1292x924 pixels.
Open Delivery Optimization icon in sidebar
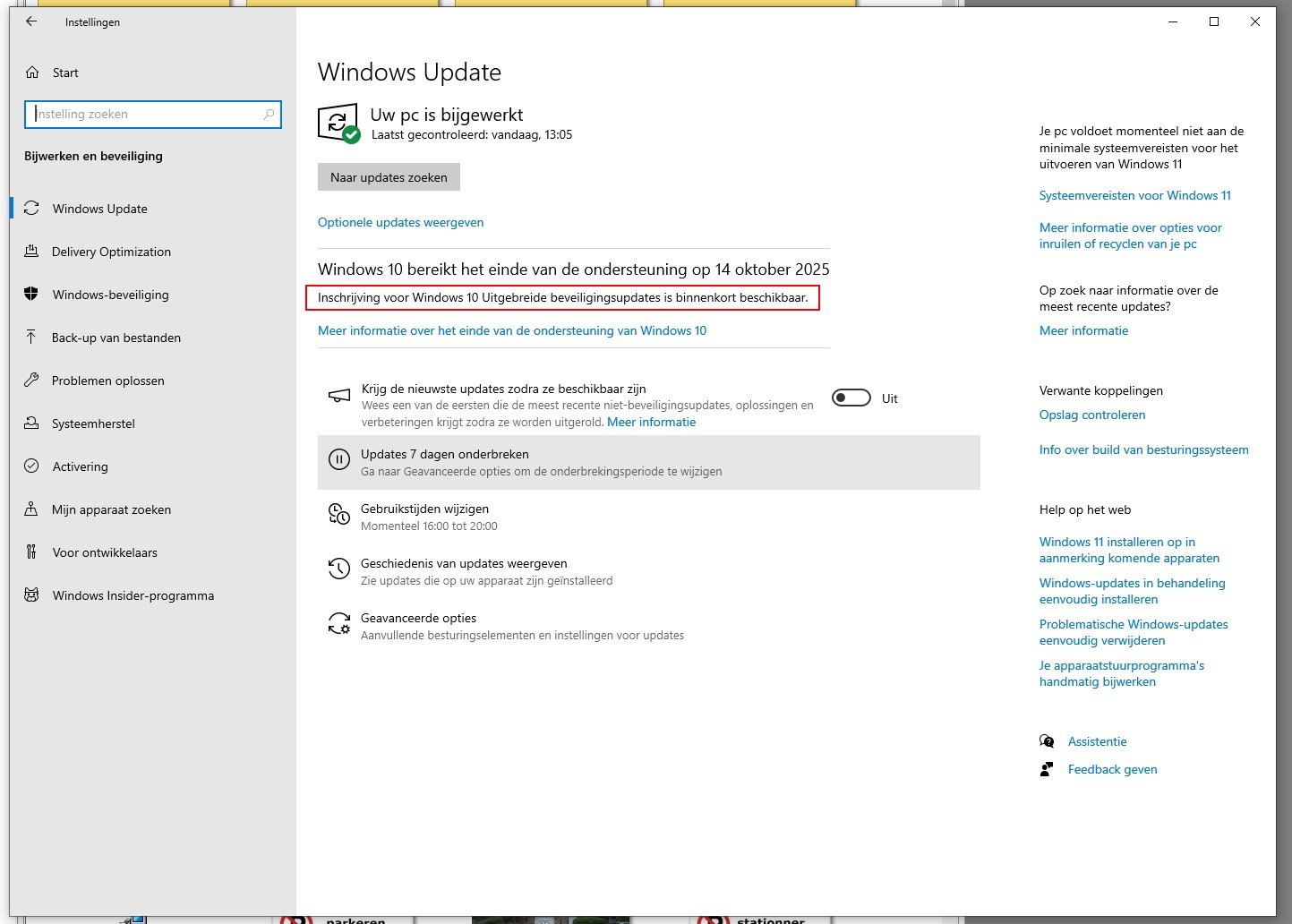(31, 252)
